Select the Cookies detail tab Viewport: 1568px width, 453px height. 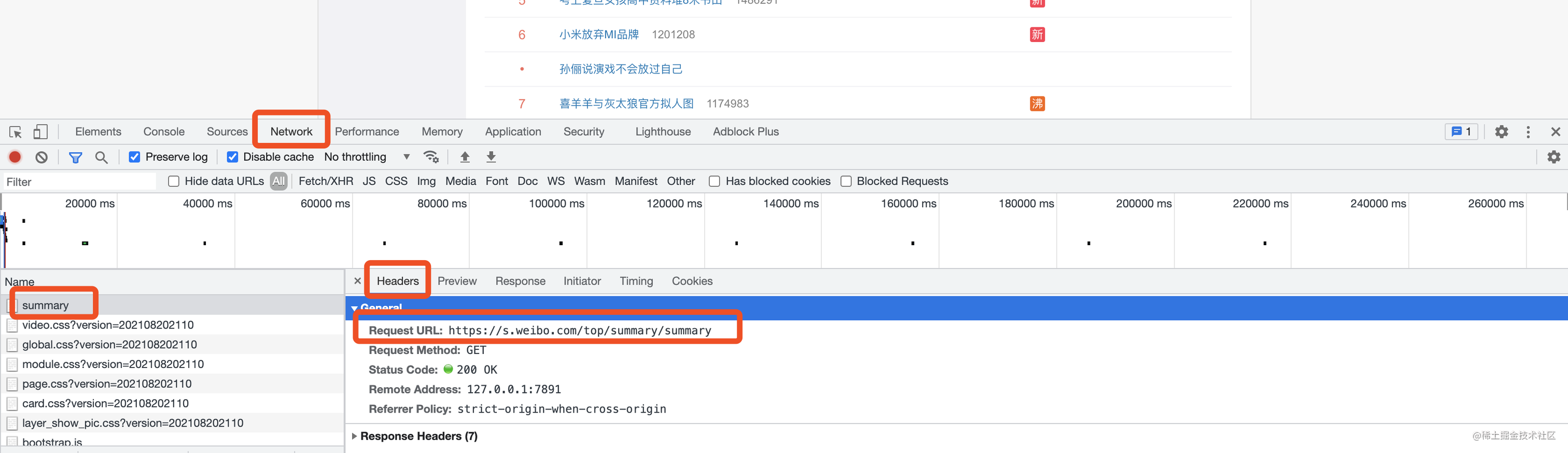point(692,281)
